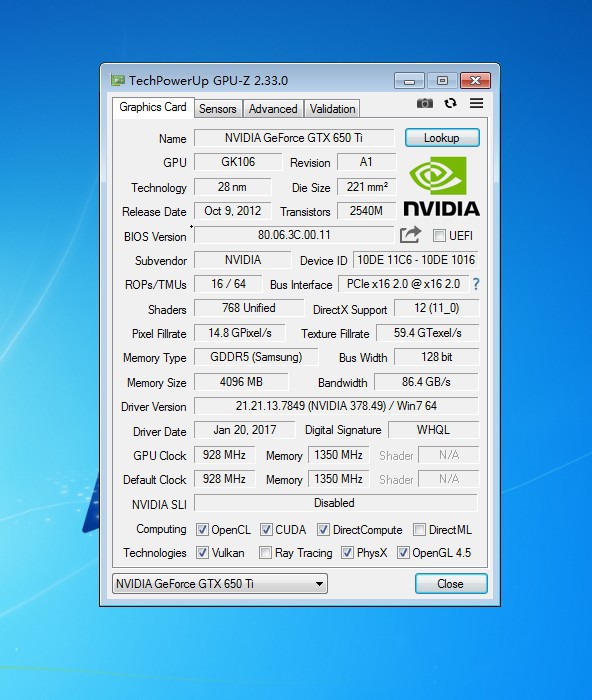The image size is (592, 700).
Task: Click the Computing label
Action: 161,529
